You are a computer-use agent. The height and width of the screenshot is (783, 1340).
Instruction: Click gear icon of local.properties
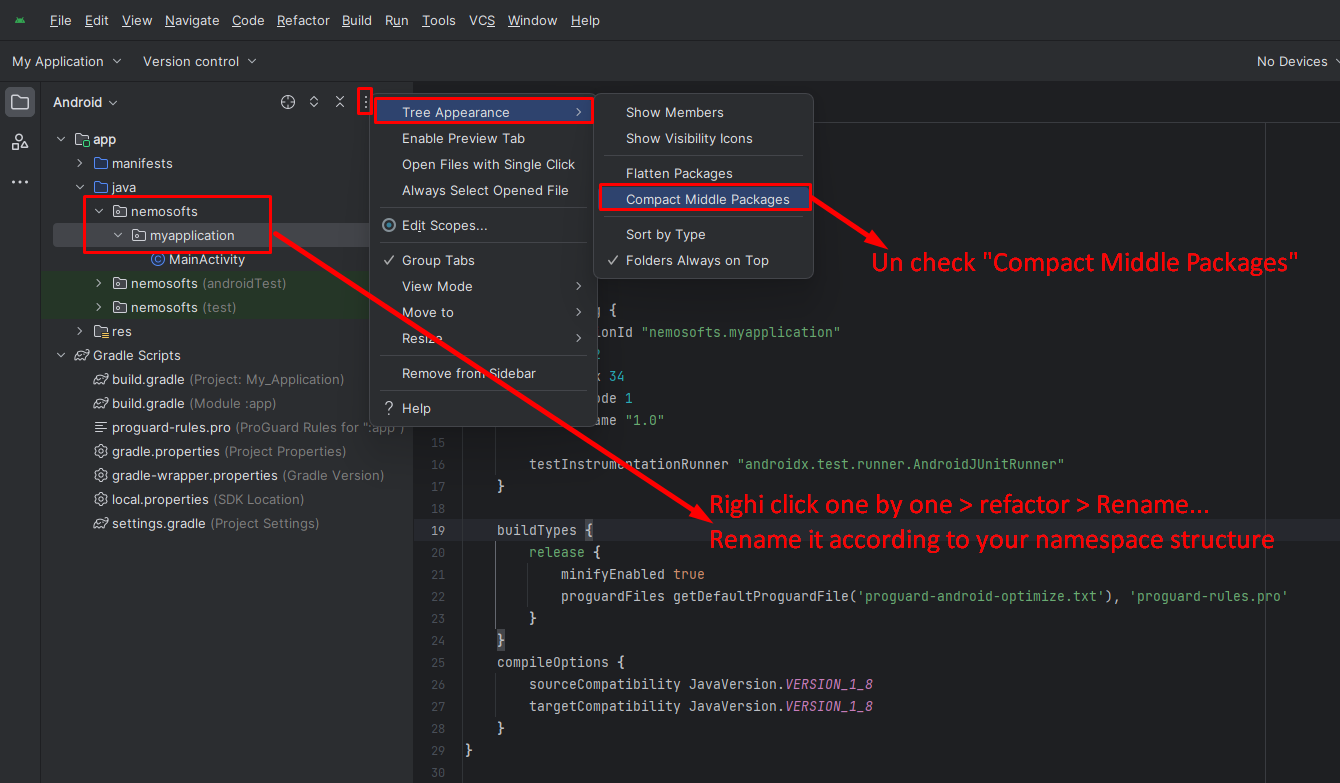coord(101,499)
